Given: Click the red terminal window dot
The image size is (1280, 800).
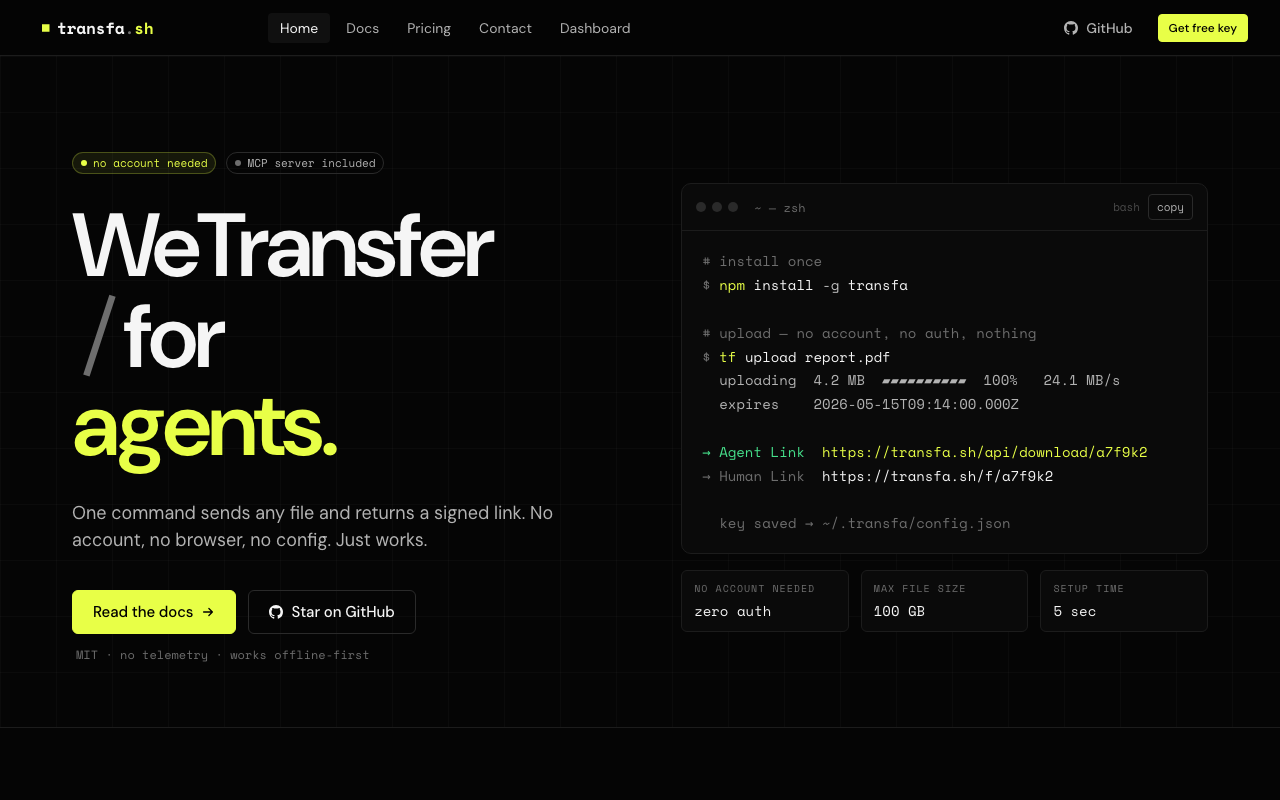Looking at the screenshot, I should (701, 207).
